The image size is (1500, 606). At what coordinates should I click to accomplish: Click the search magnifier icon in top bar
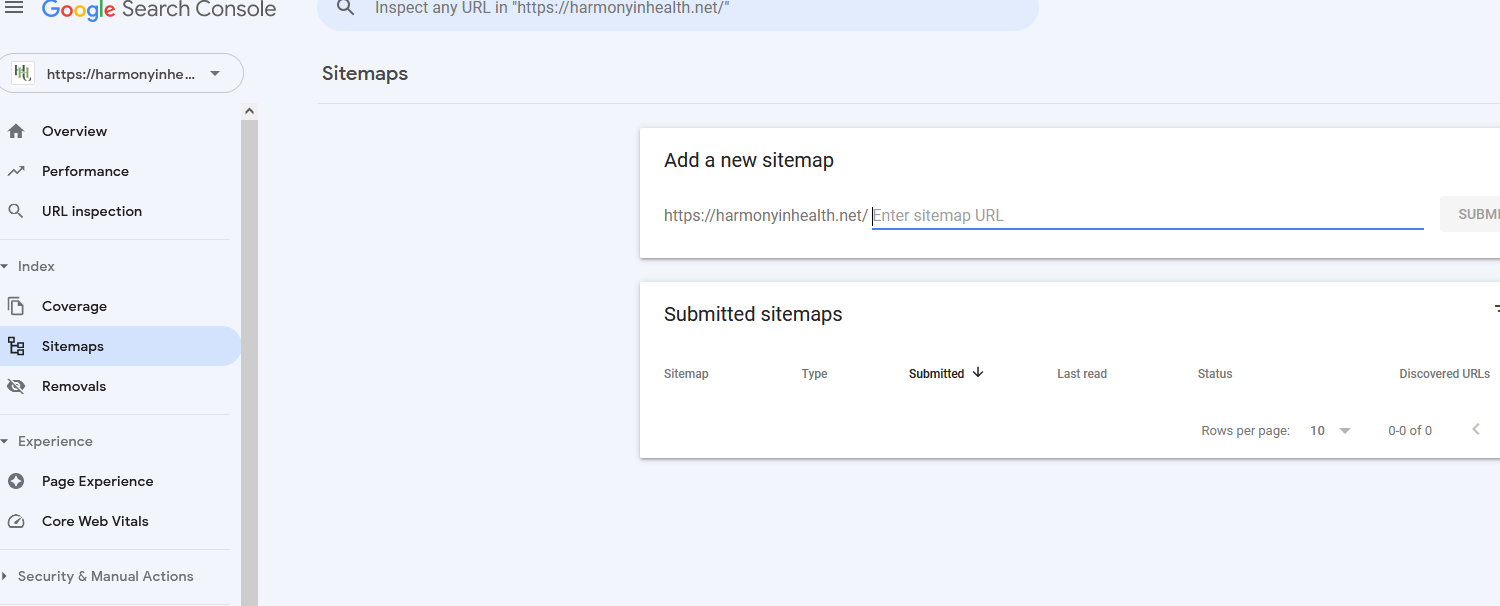click(346, 8)
